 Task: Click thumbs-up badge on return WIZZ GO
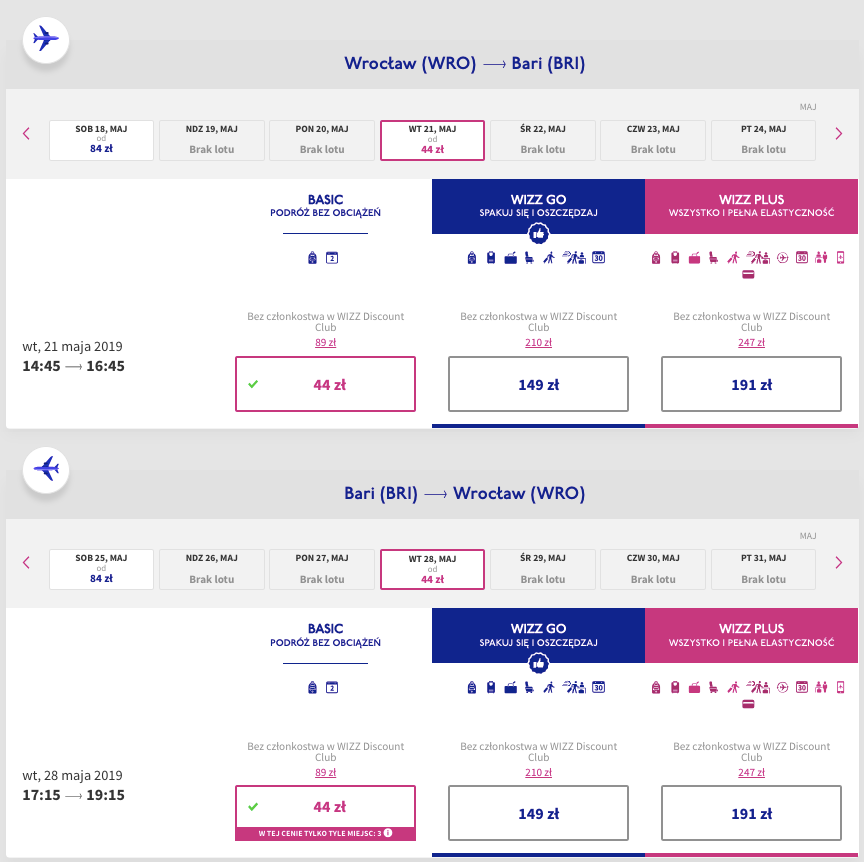pos(538,662)
